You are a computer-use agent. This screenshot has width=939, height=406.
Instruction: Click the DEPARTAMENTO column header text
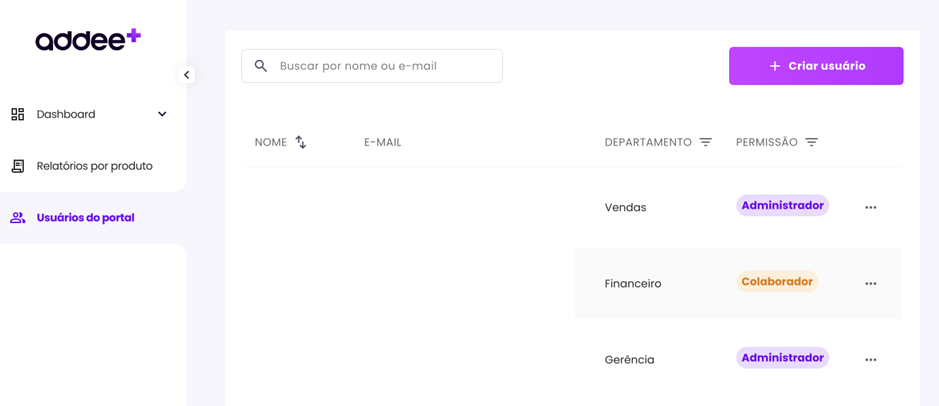pyautogui.click(x=648, y=143)
